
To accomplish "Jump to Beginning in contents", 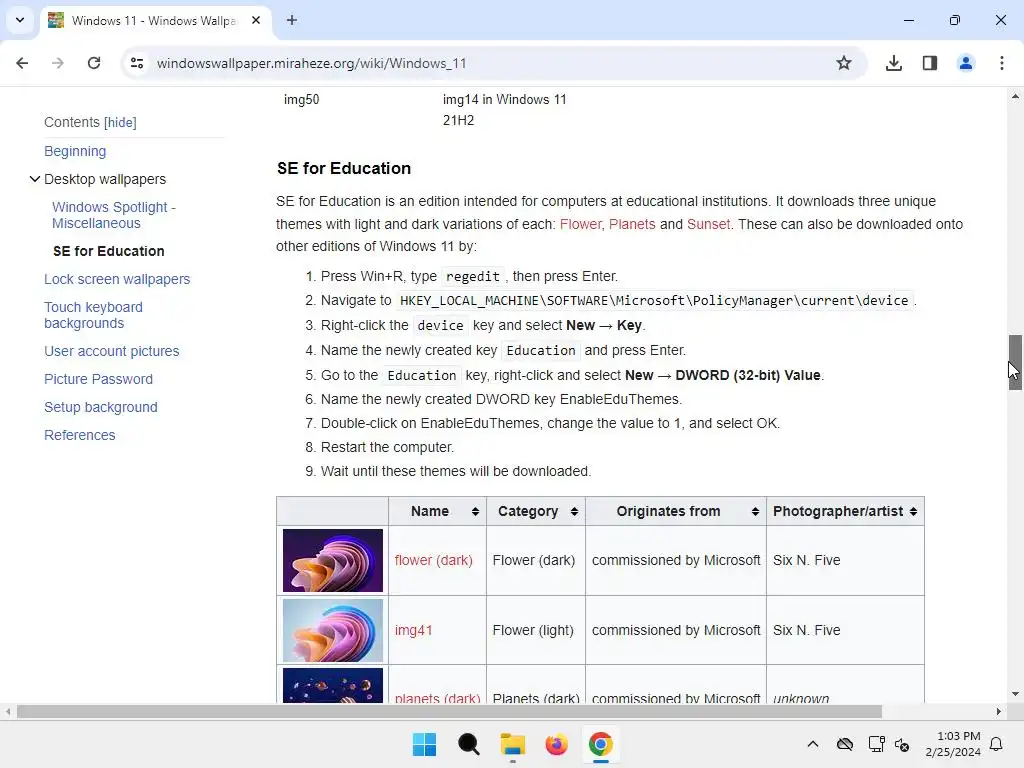I will 75,151.
